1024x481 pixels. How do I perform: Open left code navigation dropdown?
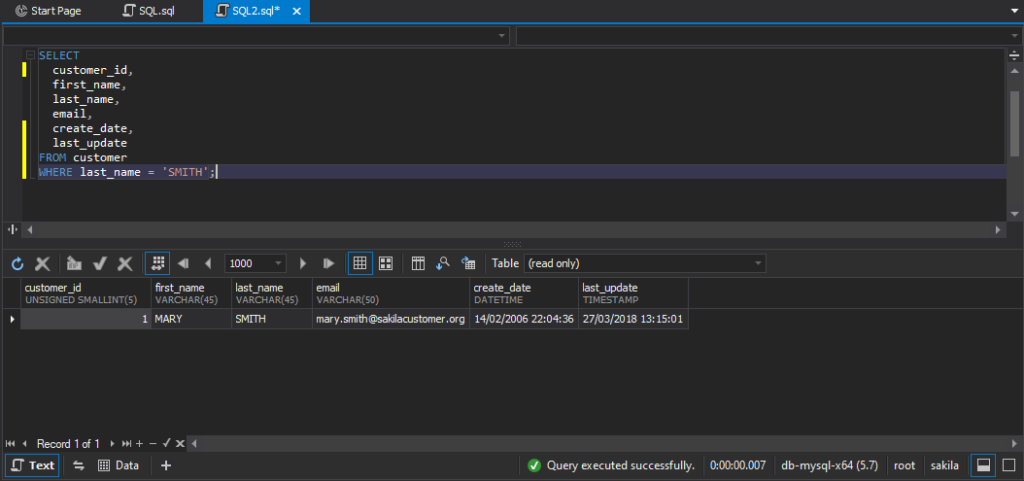(256, 36)
